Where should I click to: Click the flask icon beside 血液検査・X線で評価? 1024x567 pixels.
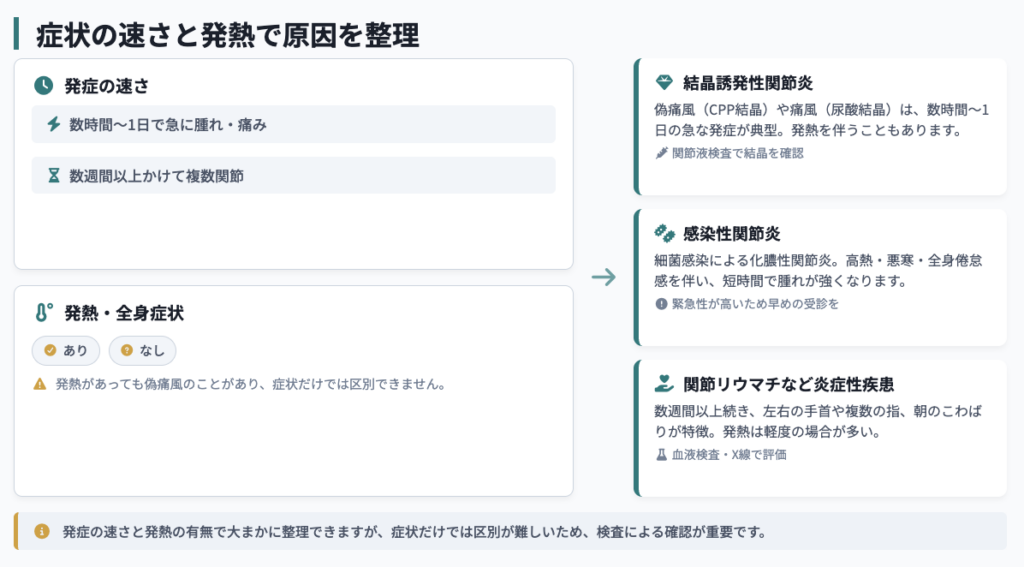tap(662, 455)
